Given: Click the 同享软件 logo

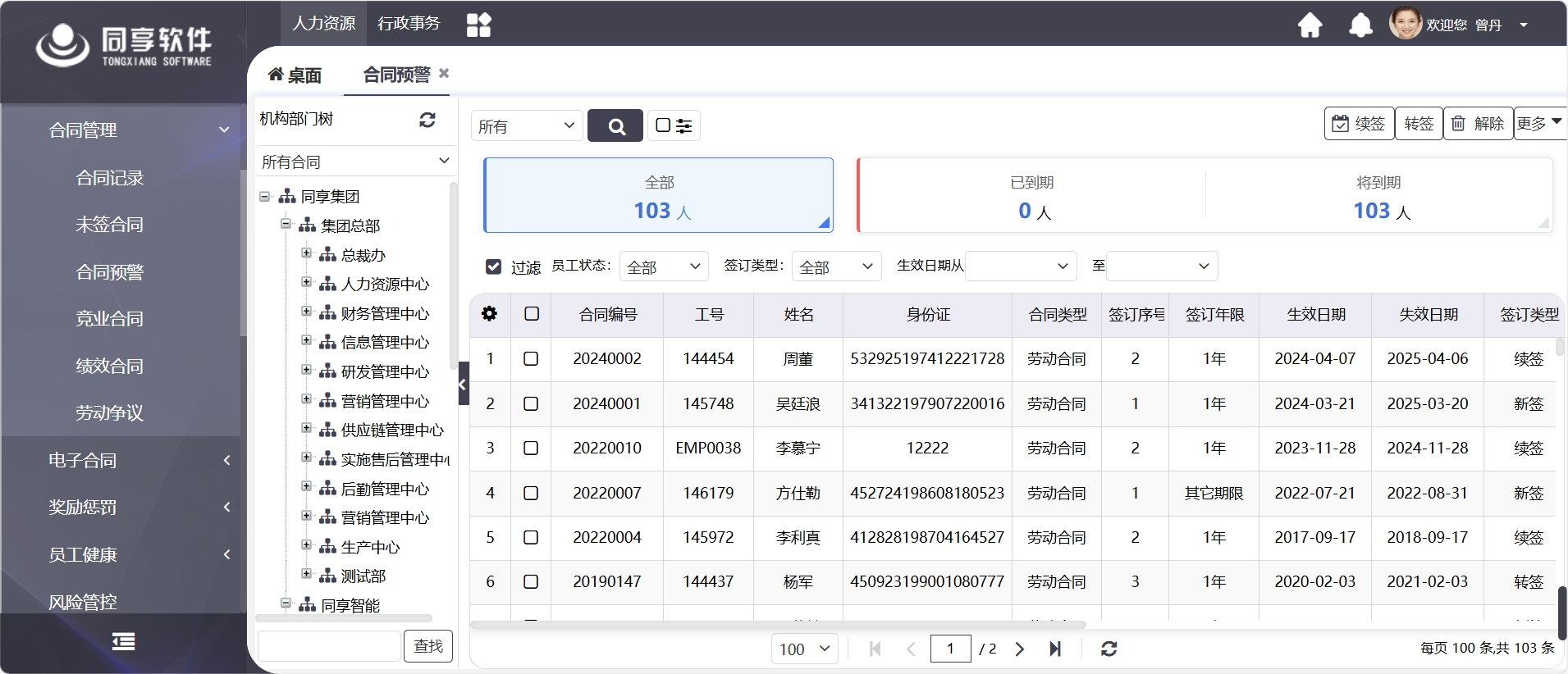Looking at the screenshot, I should 124,47.
